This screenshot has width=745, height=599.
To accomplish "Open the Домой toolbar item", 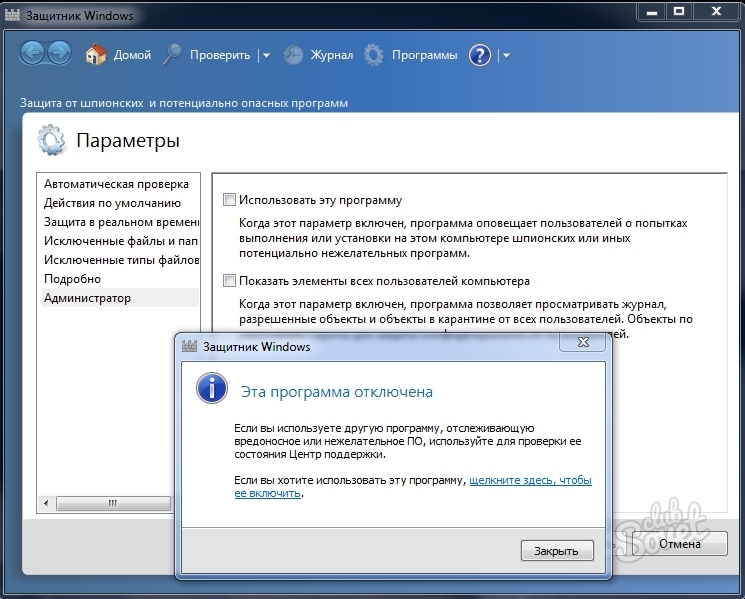I will click(x=118, y=55).
